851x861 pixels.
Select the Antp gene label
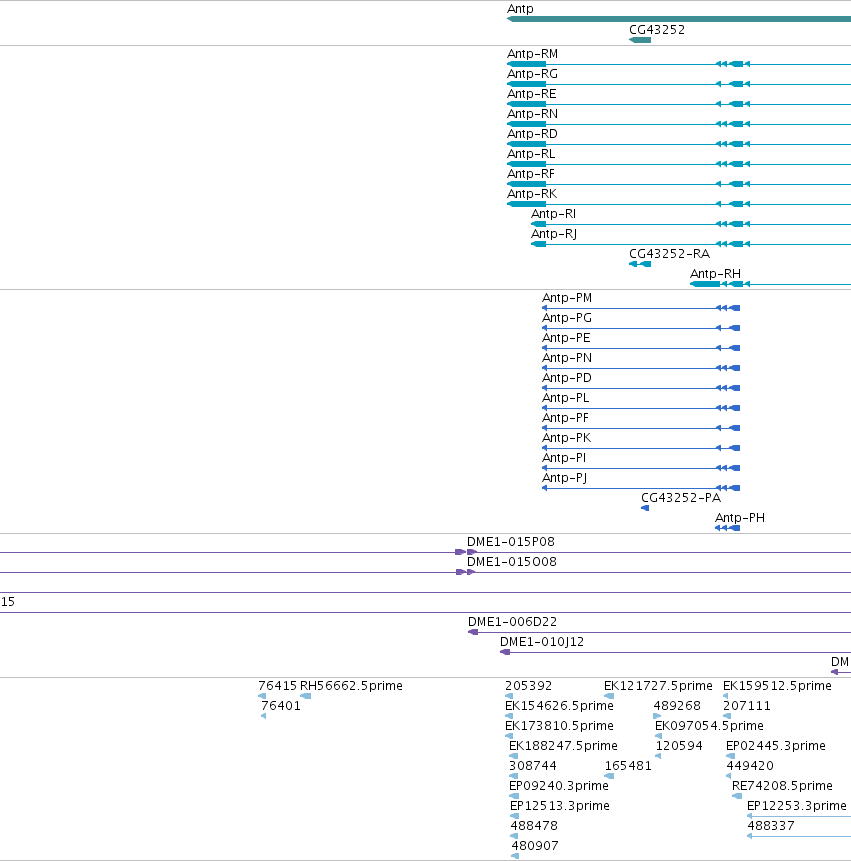click(x=520, y=9)
